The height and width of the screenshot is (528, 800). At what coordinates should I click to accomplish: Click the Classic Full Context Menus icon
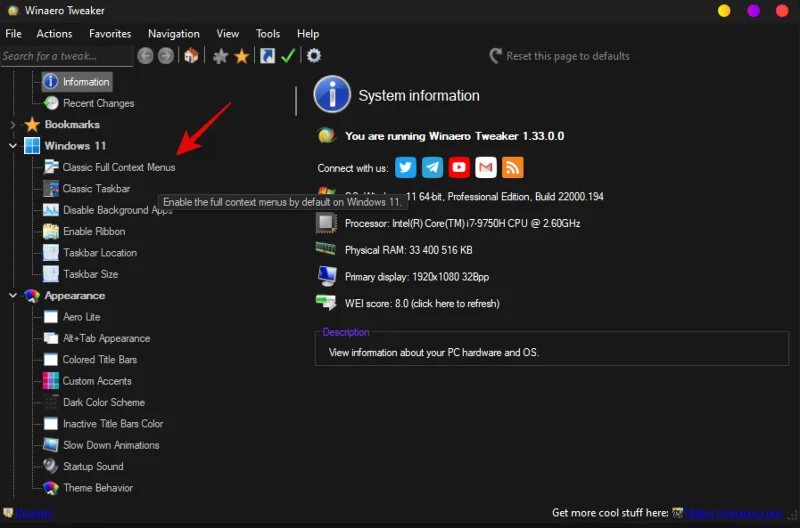[x=51, y=167]
